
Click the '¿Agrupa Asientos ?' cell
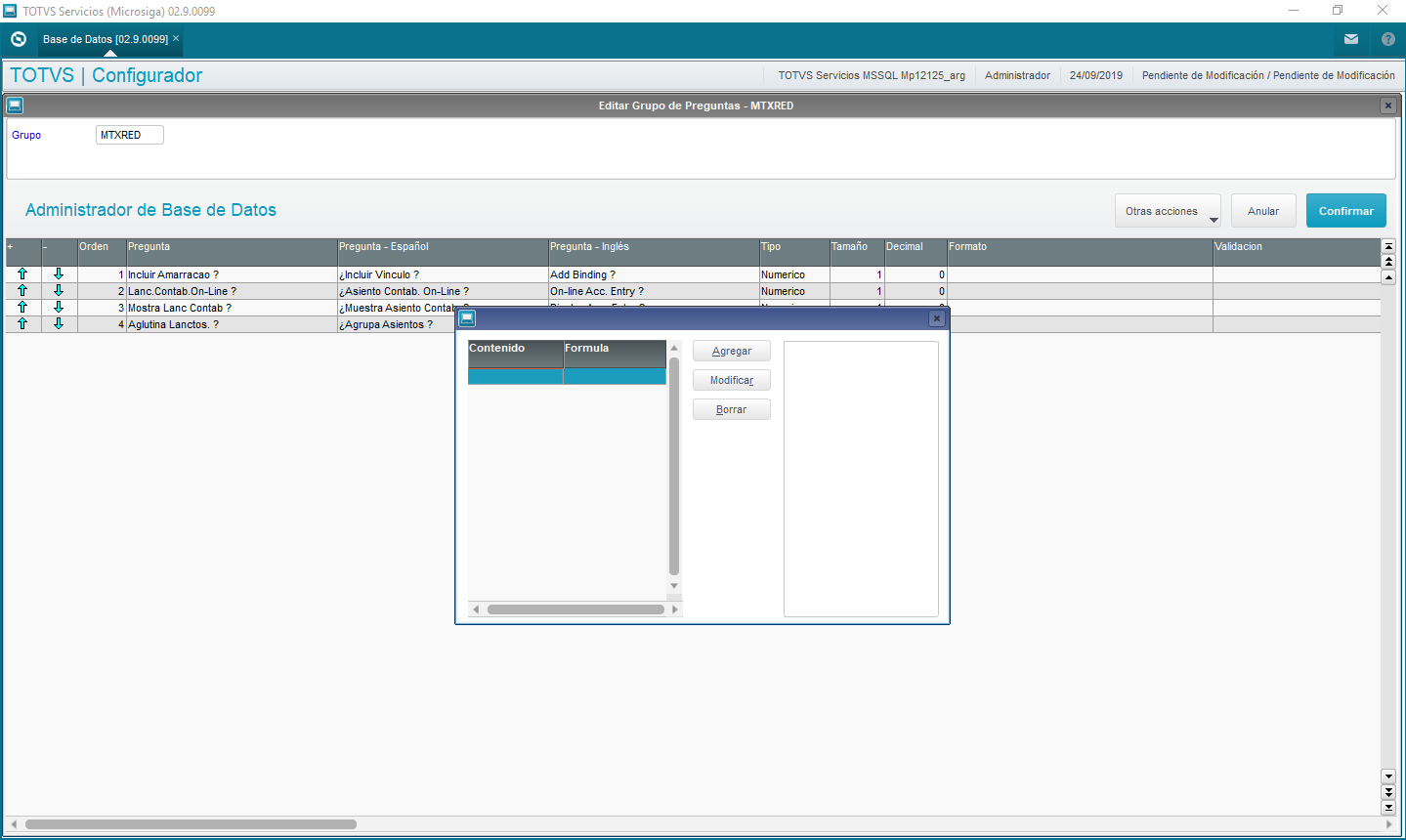[397, 325]
